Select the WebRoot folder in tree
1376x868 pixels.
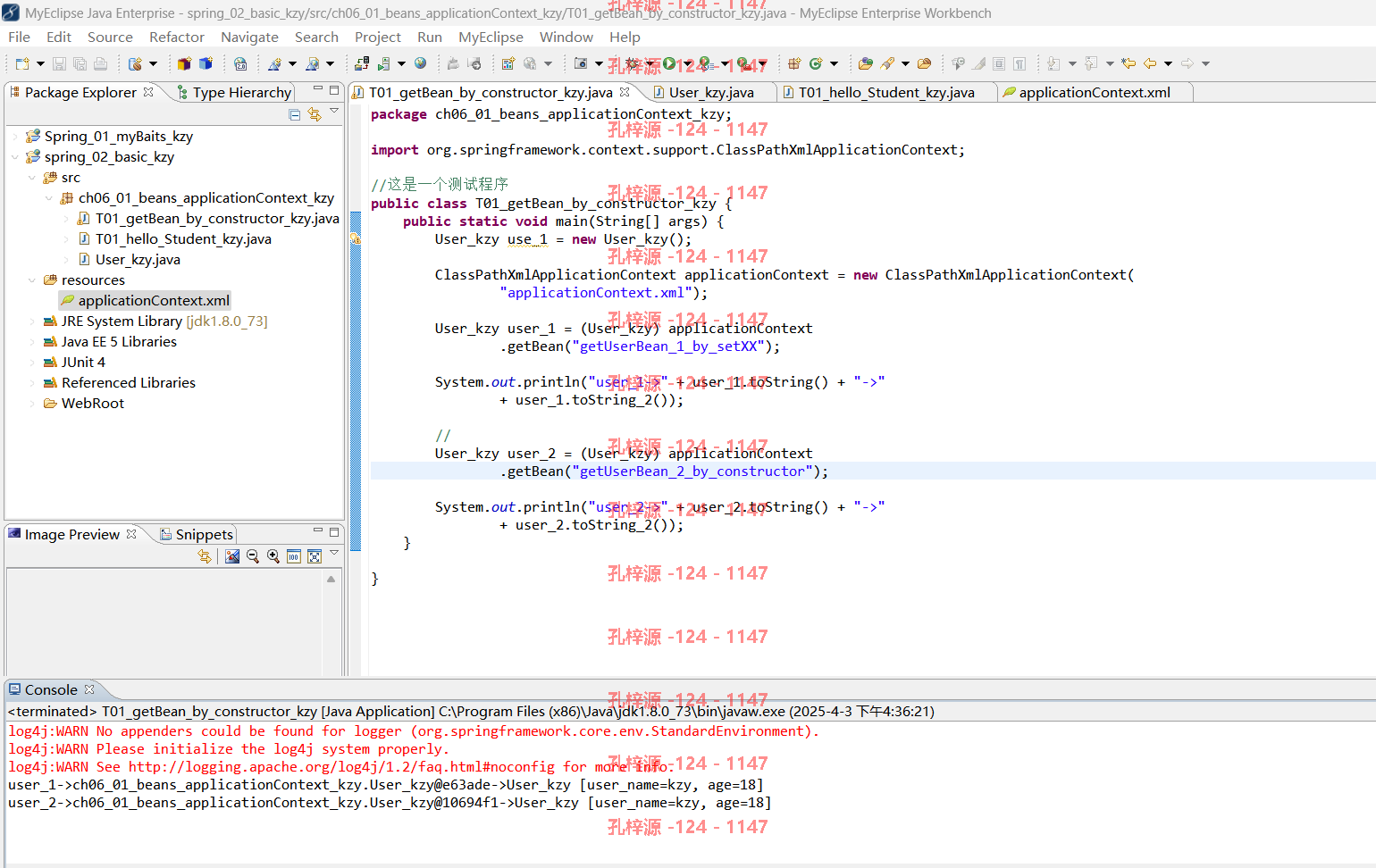tap(84, 404)
